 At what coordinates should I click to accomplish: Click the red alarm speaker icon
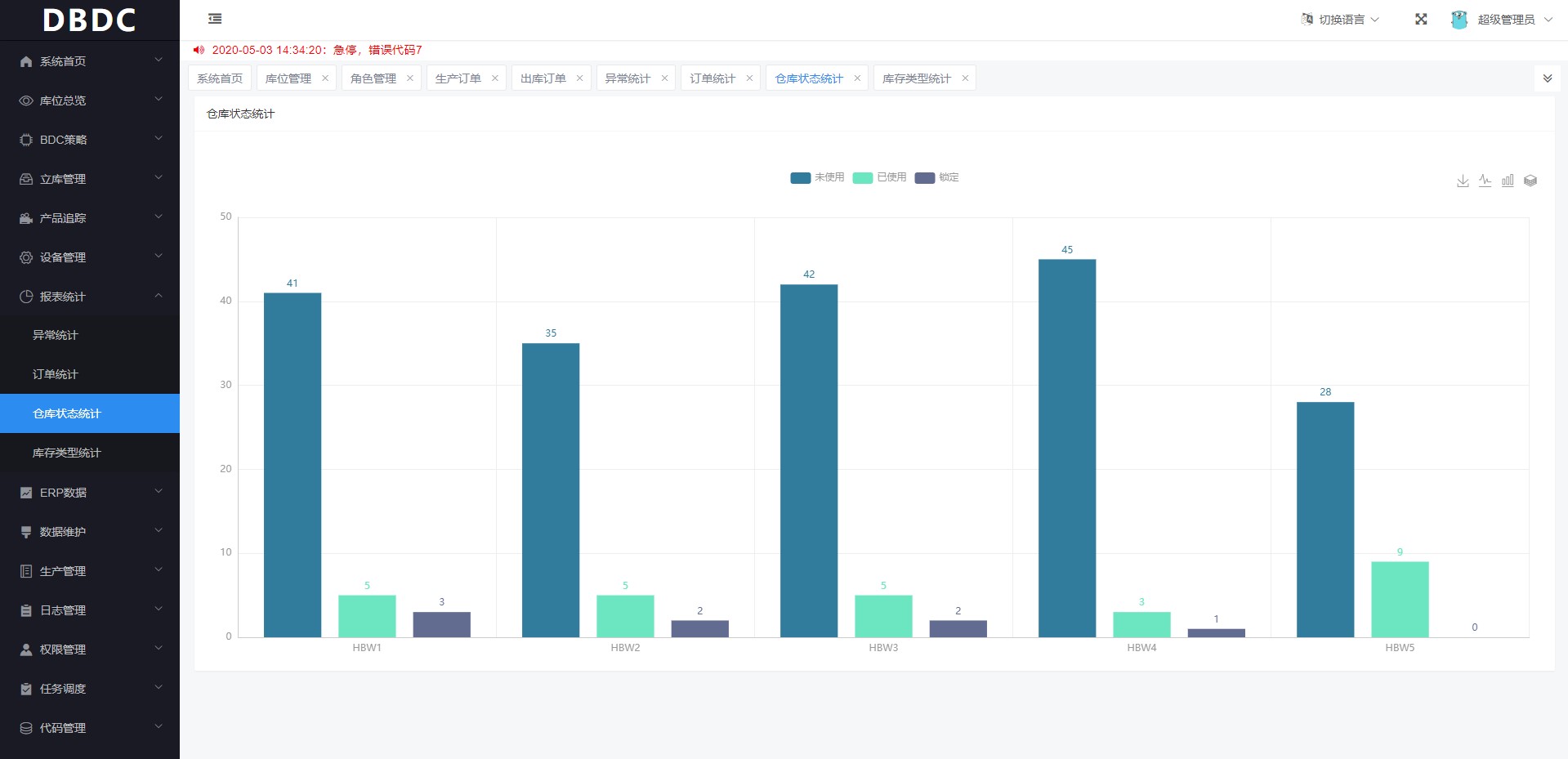click(x=199, y=50)
